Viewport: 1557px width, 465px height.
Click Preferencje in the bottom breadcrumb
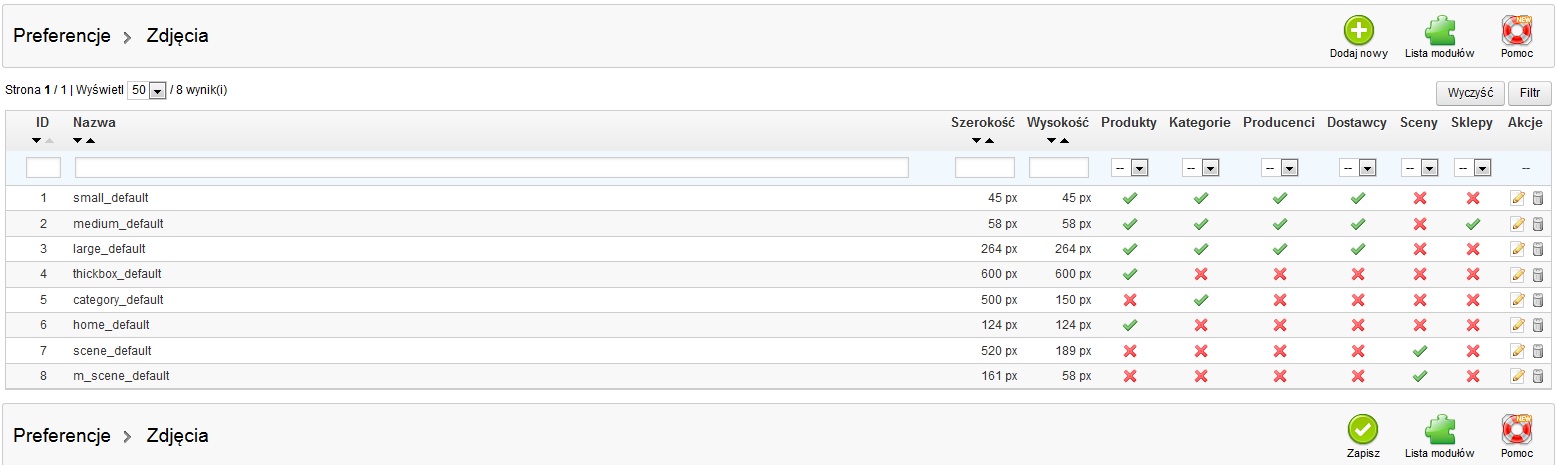coord(61,436)
